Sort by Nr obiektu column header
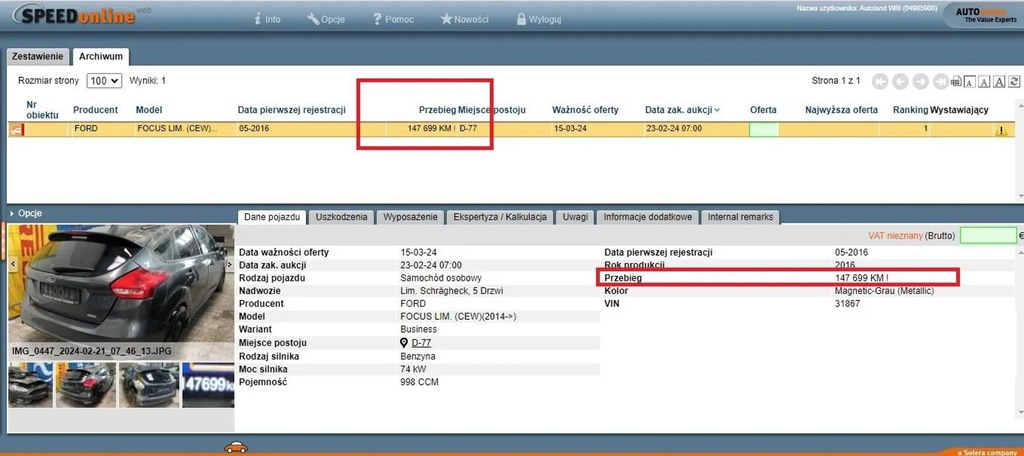This screenshot has width=1024, height=456. click(42, 110)
